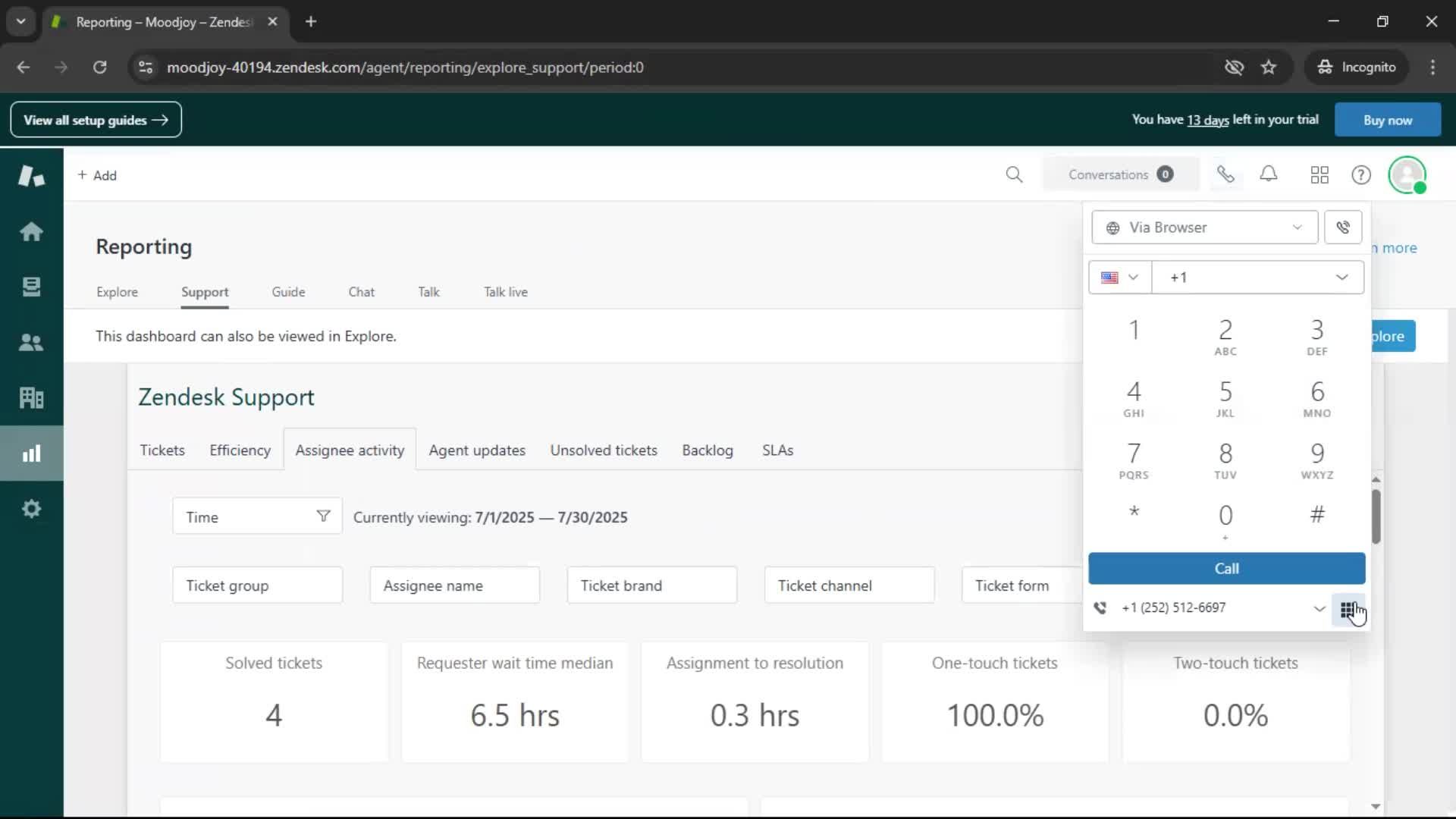Click the Time filter box
1456x819 pixels.
[x=257, y=516]
